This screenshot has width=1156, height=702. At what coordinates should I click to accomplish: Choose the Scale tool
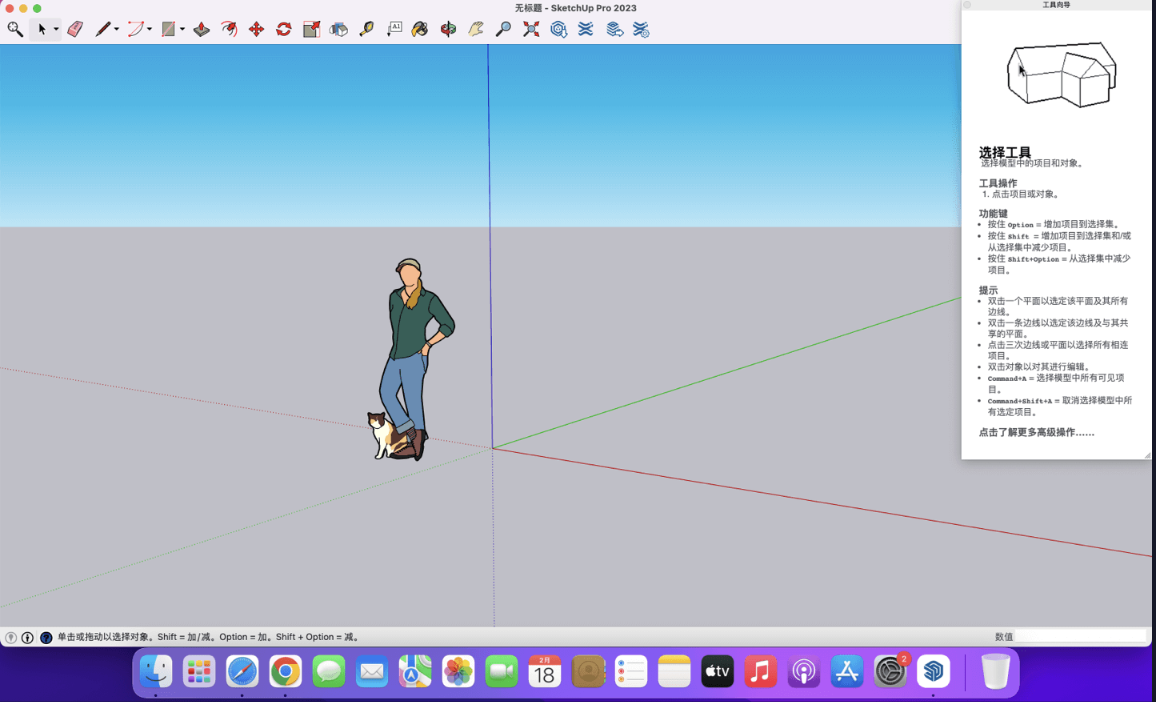(x=311, y=29)
